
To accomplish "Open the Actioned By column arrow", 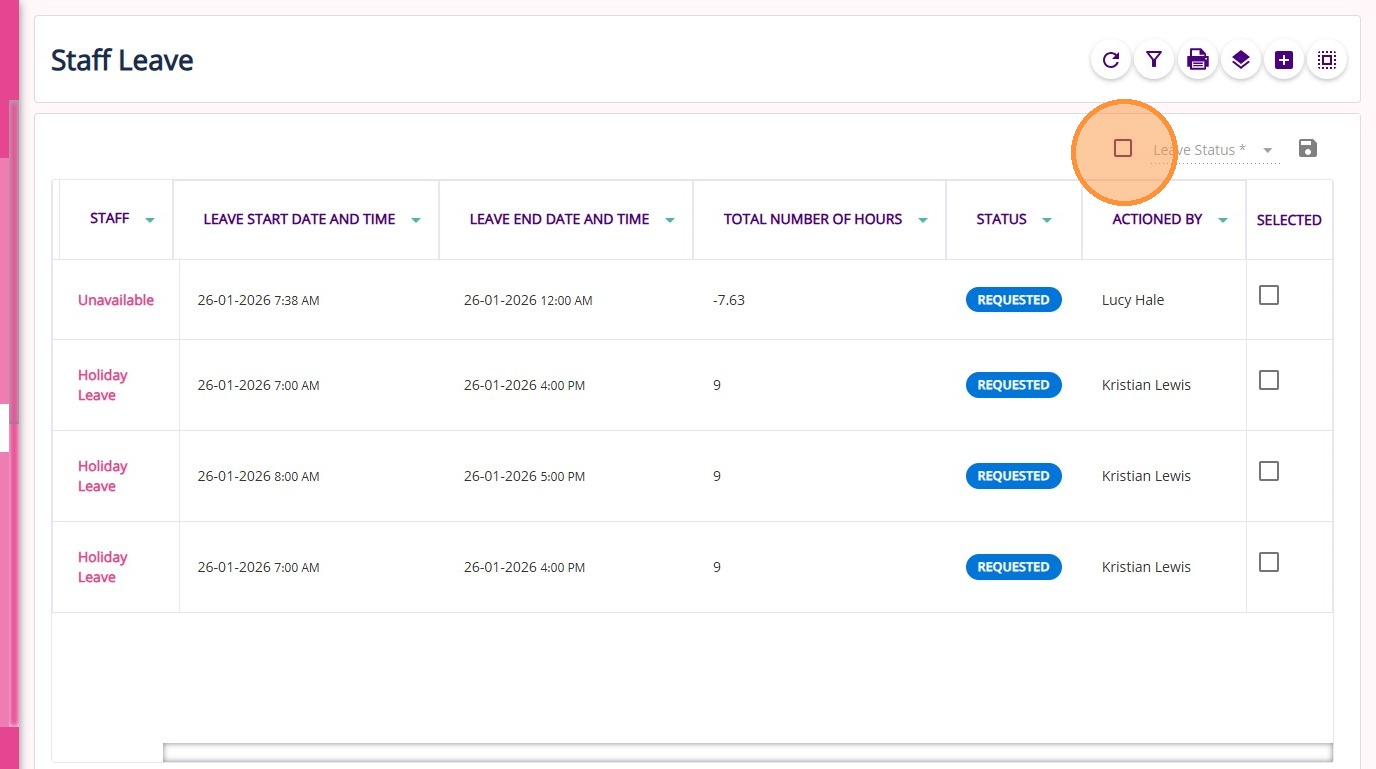I will 1223,220.
